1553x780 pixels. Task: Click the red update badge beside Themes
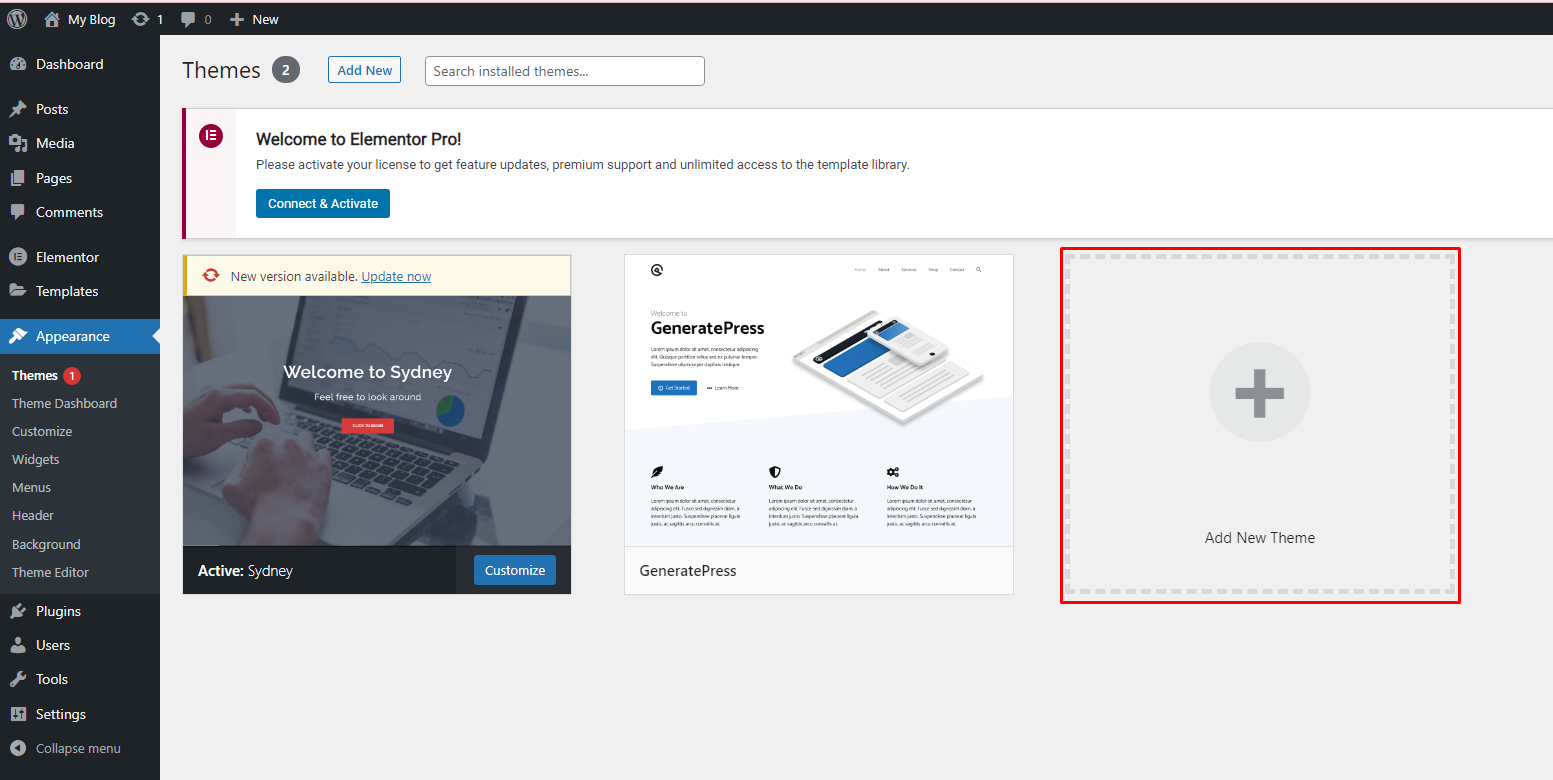point(72,376)
